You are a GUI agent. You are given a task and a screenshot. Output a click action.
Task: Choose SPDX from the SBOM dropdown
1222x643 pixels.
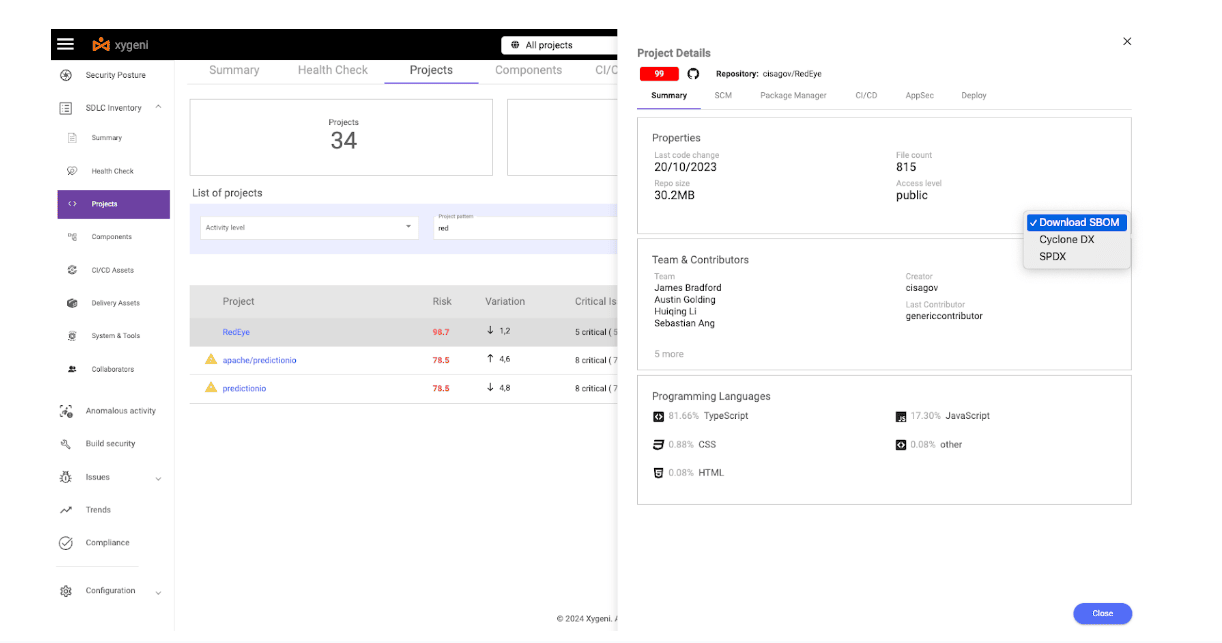pyautogui.click(x=1053, y=257)
